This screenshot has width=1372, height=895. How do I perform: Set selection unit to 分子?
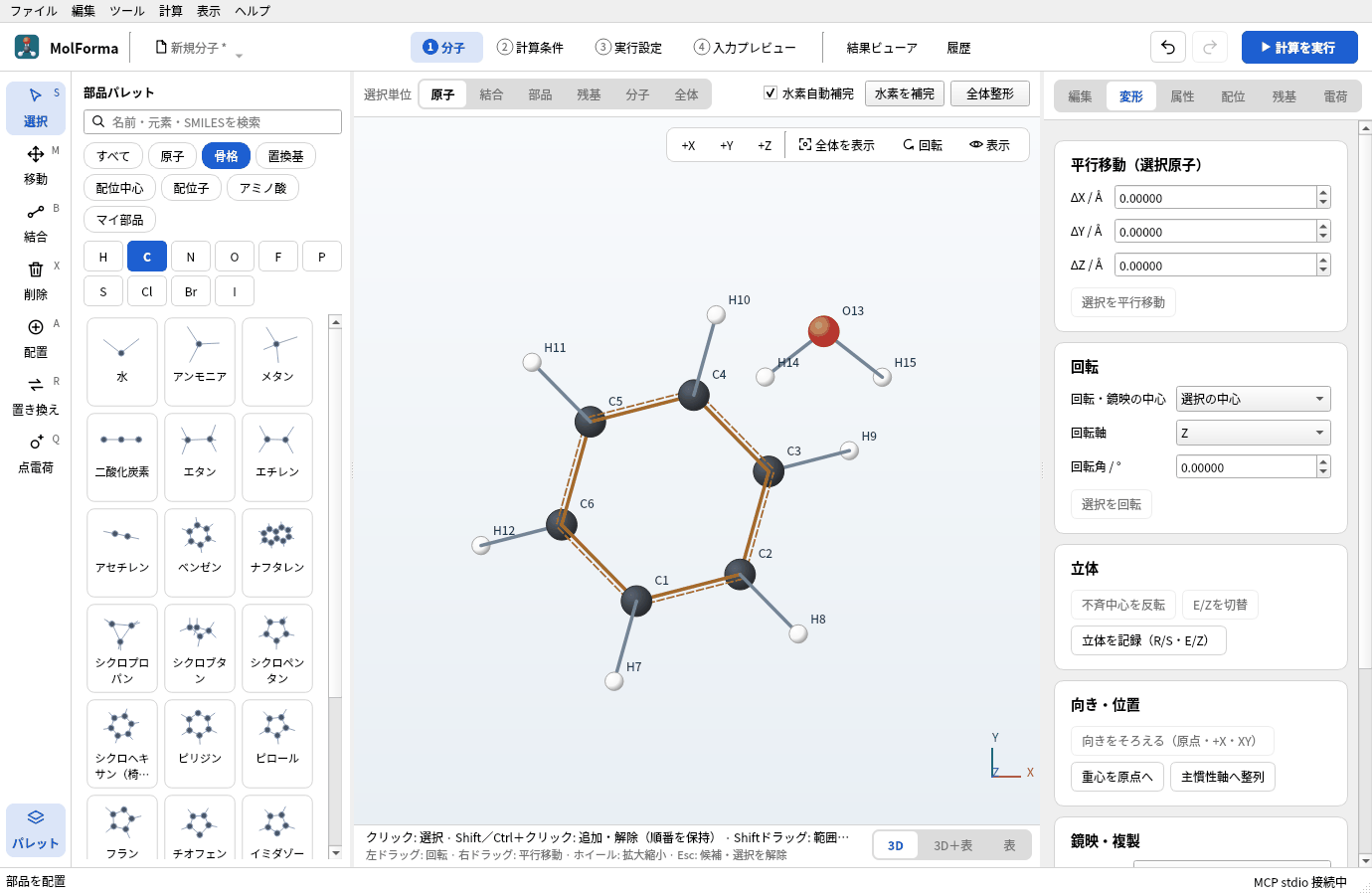637,94
